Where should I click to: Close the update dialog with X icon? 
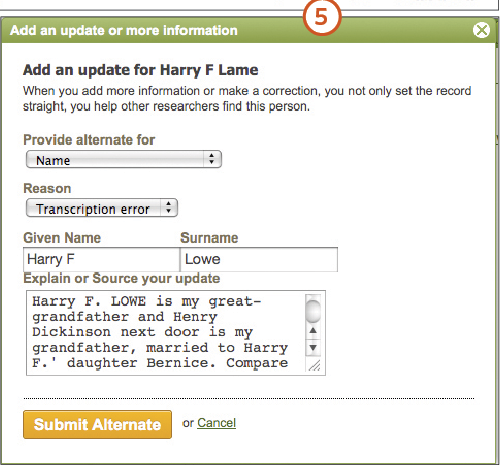coord(481,30)
